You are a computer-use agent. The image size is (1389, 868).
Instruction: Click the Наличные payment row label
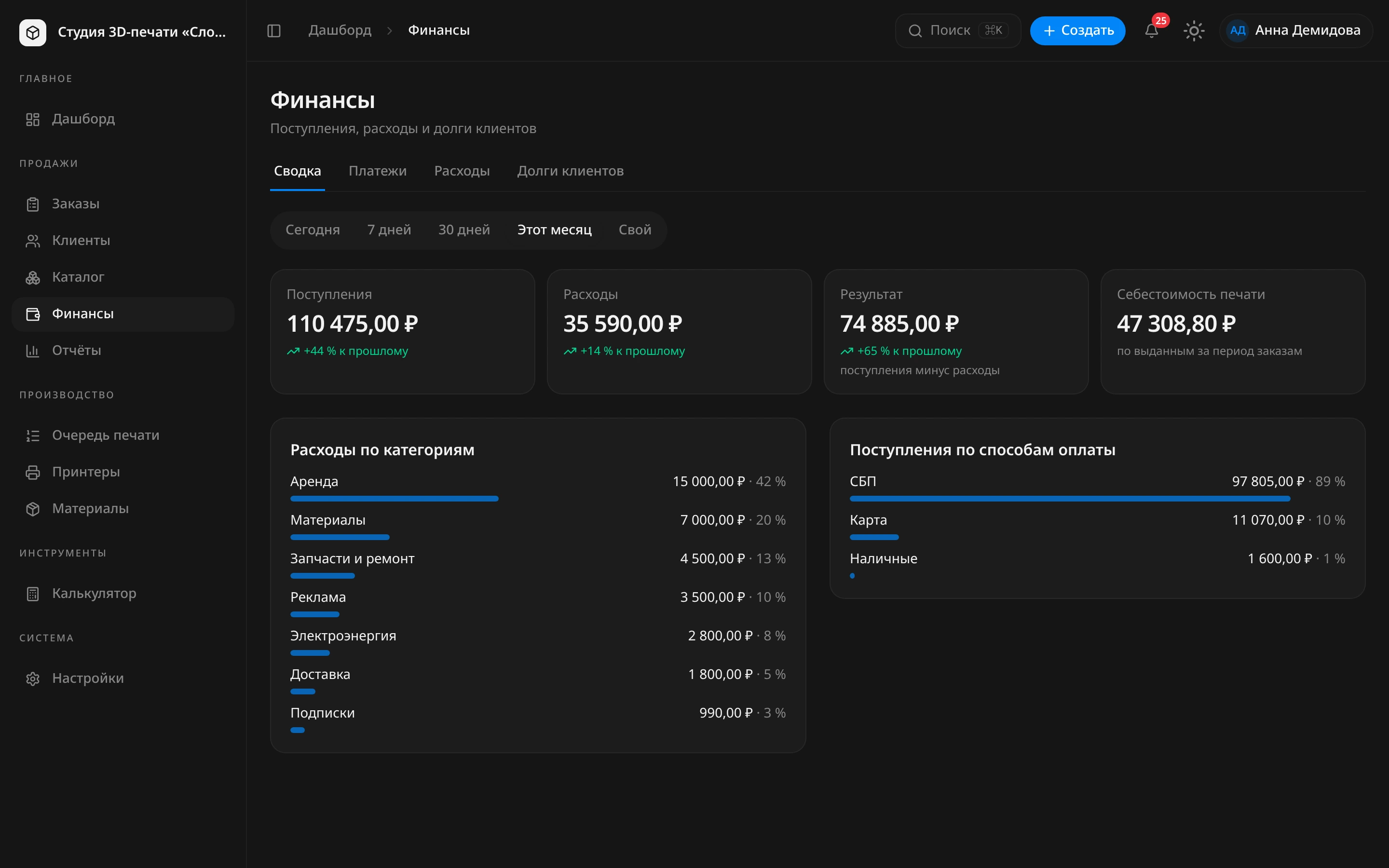pyautogui.click(x=884, y=558)
